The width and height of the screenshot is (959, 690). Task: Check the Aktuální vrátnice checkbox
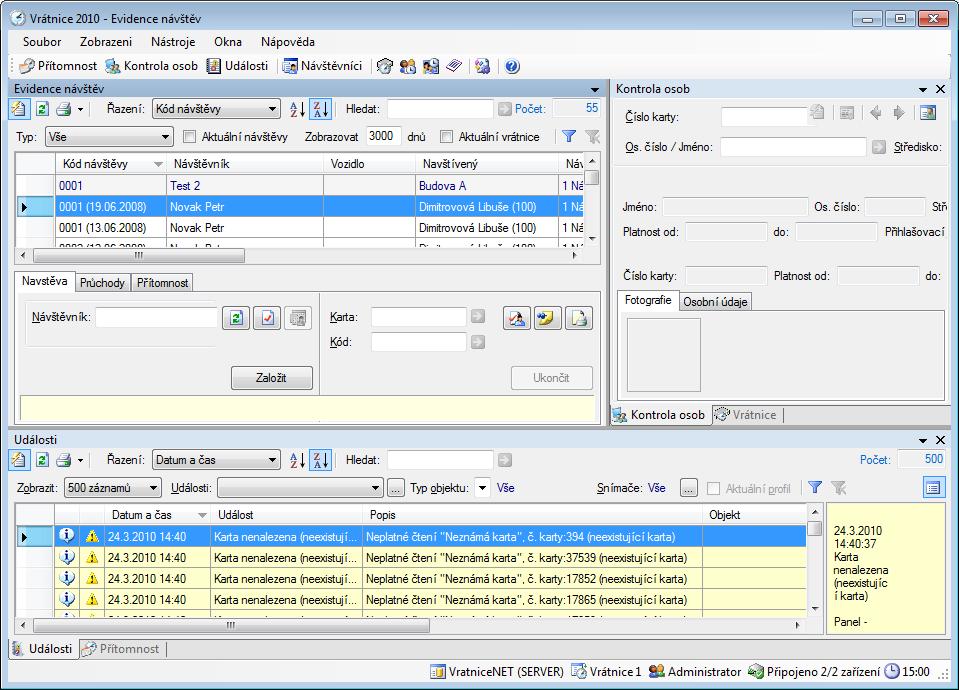pos(446,136)
